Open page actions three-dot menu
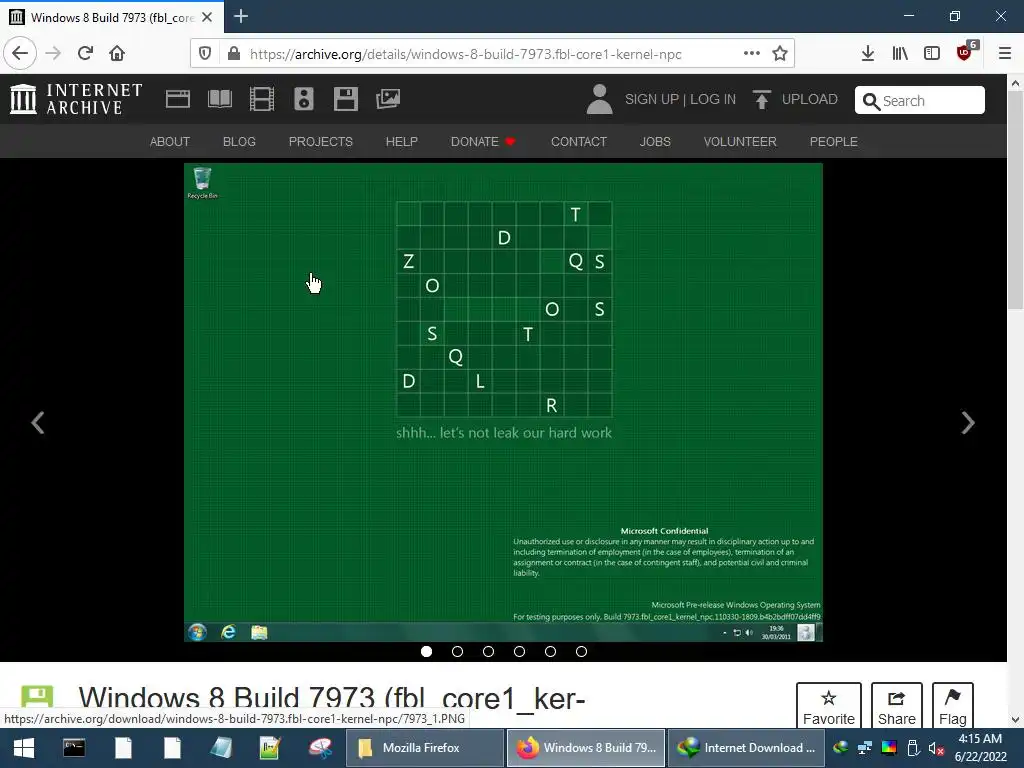 click(752, 54)
